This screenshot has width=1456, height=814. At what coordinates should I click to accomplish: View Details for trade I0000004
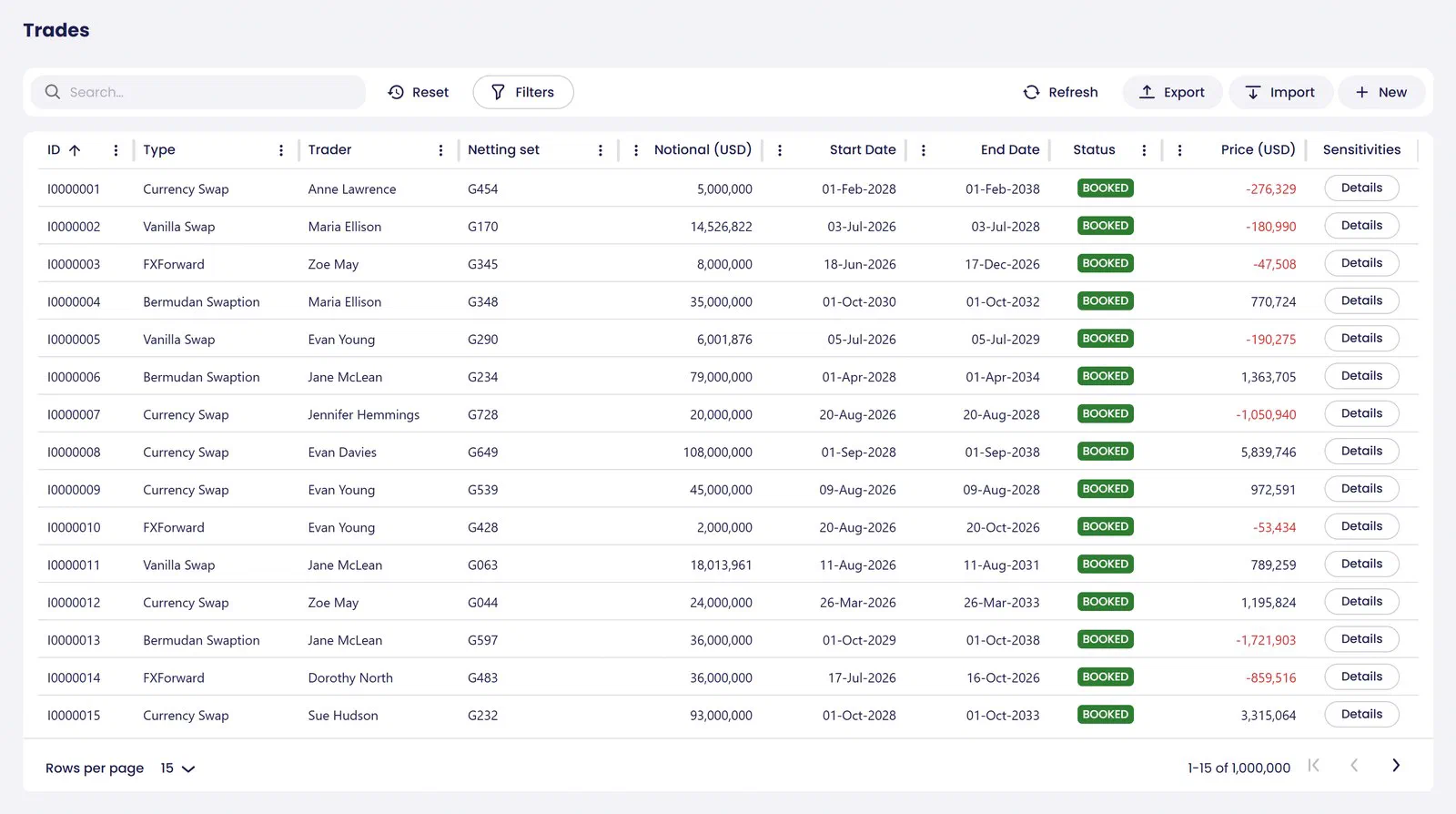1361,301
